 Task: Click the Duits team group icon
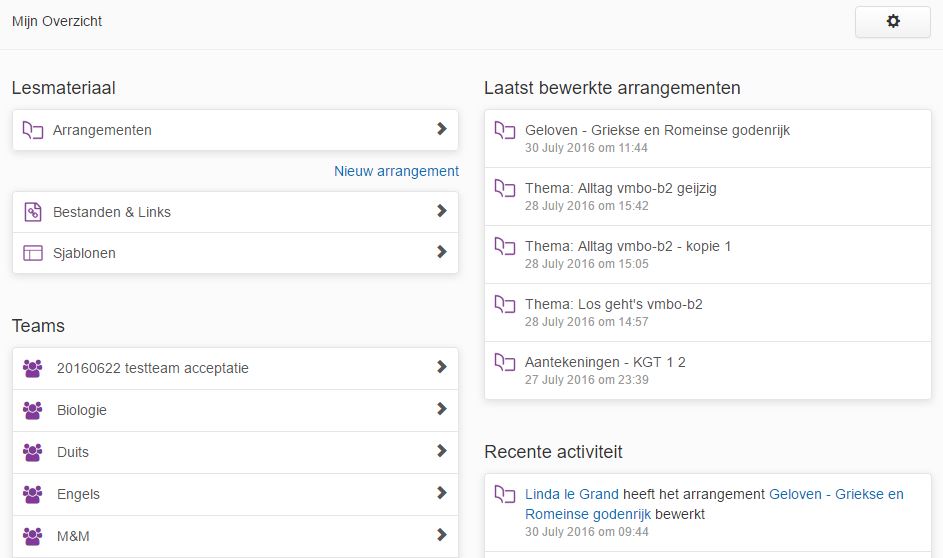(32, 452)
